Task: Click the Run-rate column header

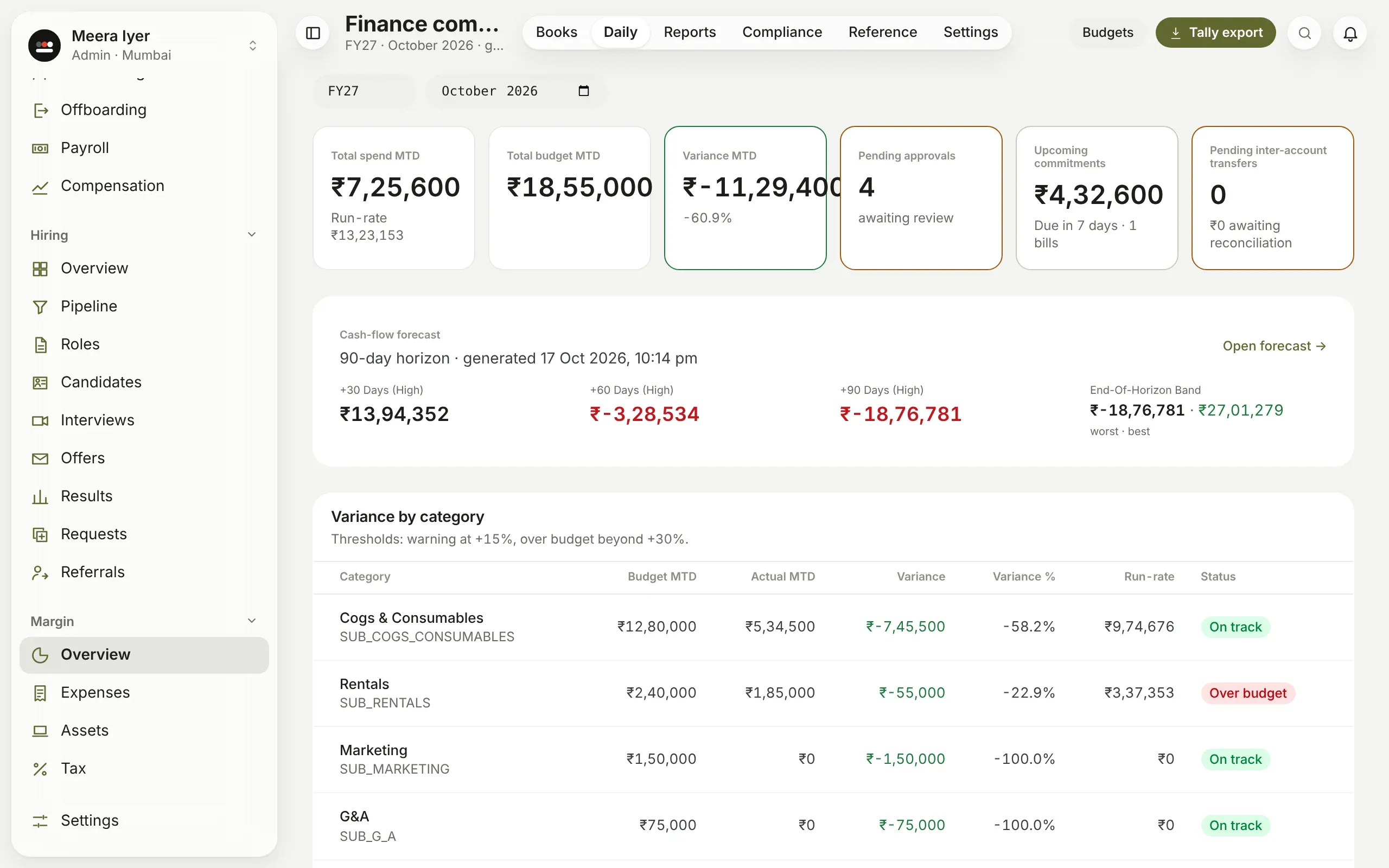Action: tap(1149, 576)
